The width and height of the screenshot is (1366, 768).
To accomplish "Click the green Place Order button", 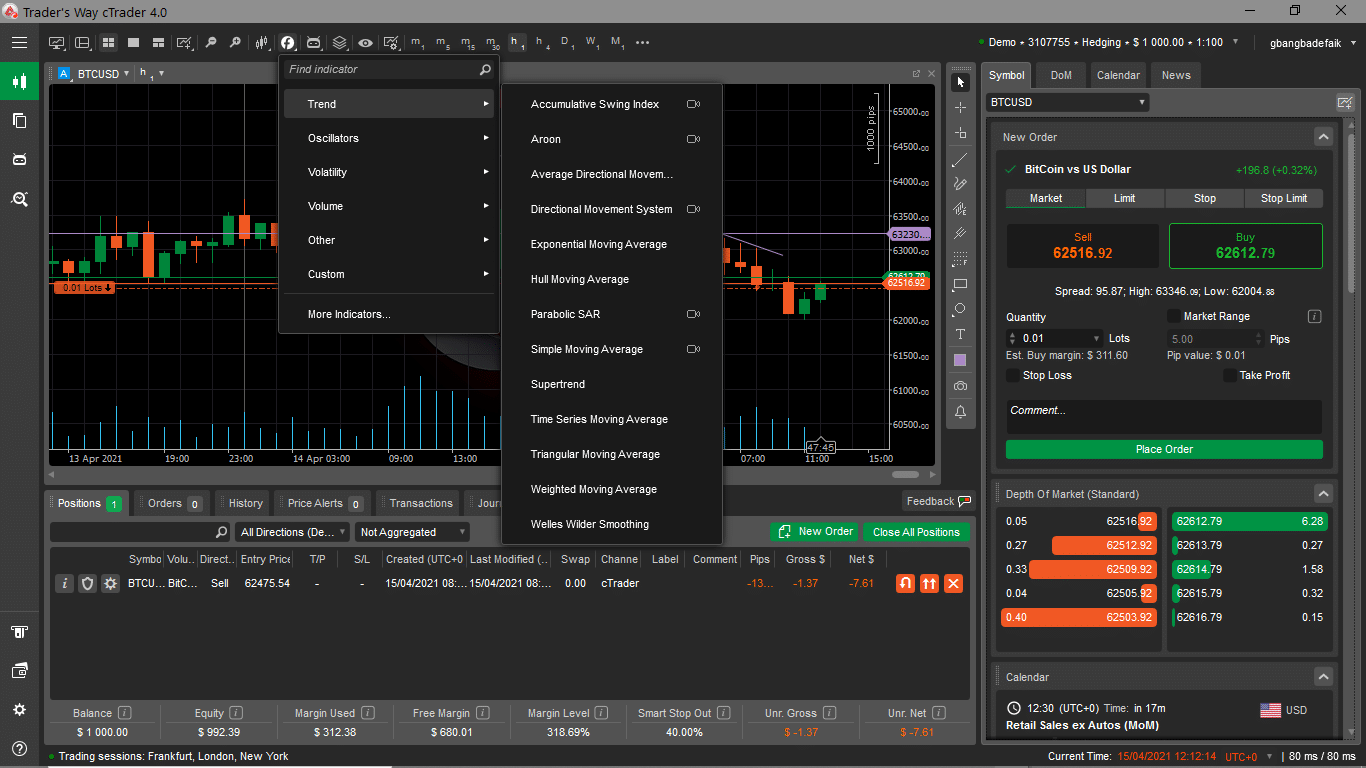I will pyautogui.click(x=1164, y=449).
